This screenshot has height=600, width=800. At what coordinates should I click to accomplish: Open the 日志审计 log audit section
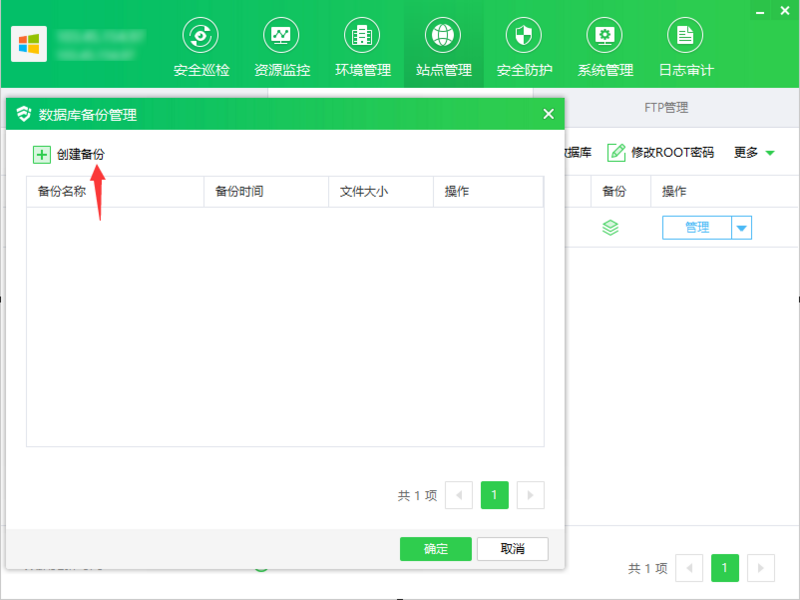686,47
